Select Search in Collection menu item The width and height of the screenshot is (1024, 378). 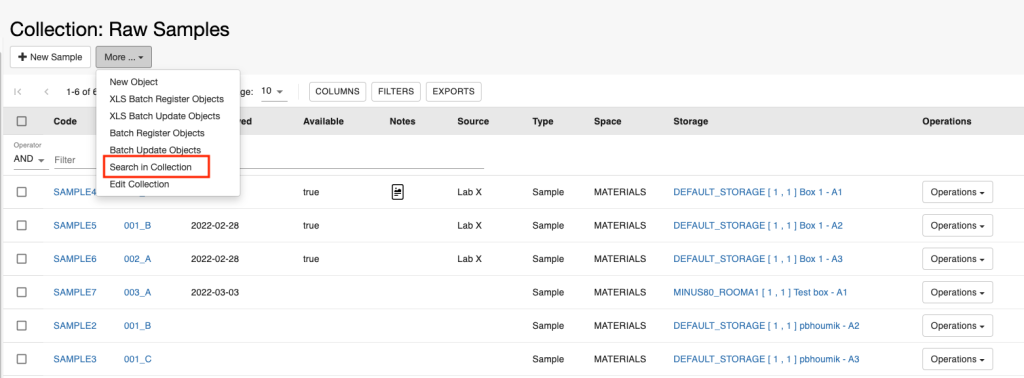(x=151, y=167)
